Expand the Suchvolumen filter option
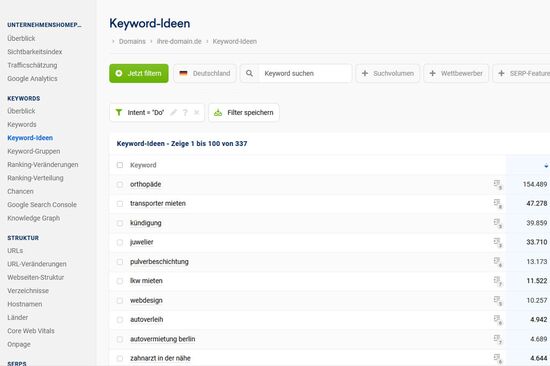 (388, 73)
